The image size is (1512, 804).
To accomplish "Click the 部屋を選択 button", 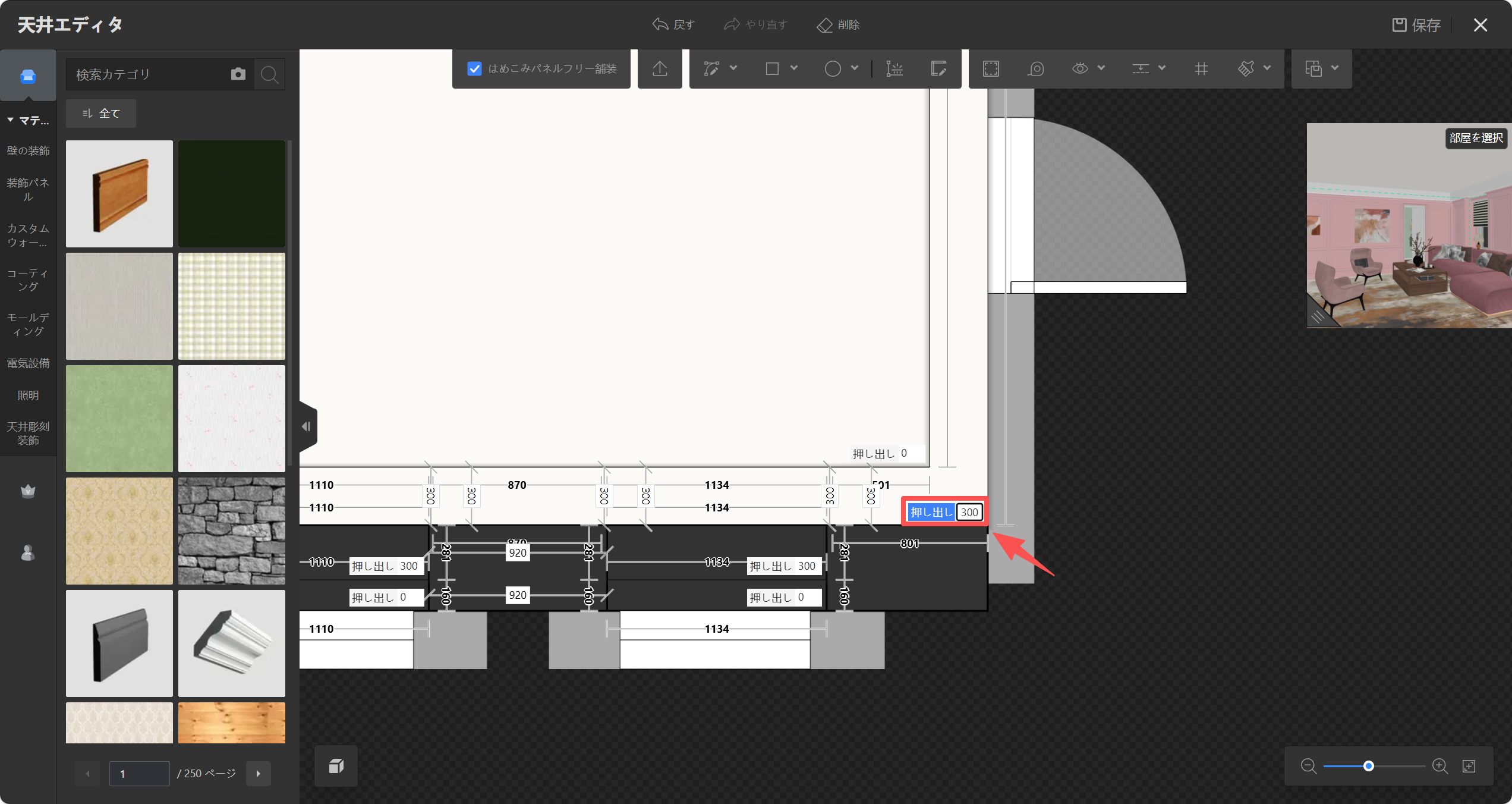I will pyautogui.click(x=1476, y=138).
